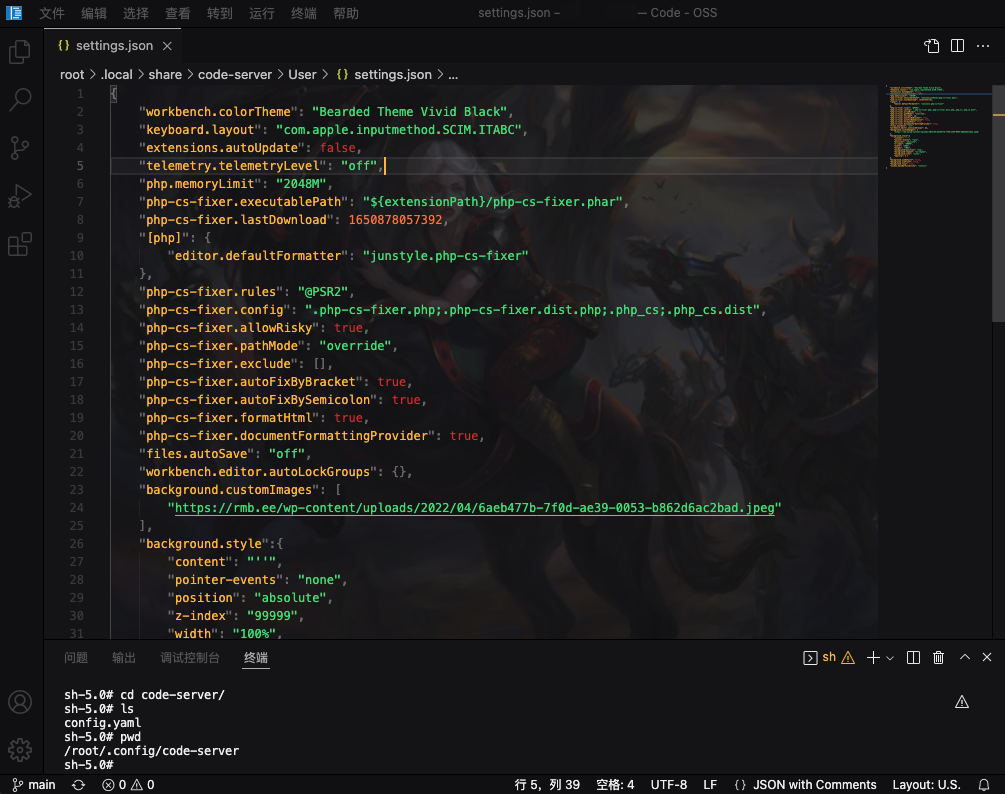Switch to the 输出 panel tab
This screenshot has width=1005, height=794.
(124, 657)
